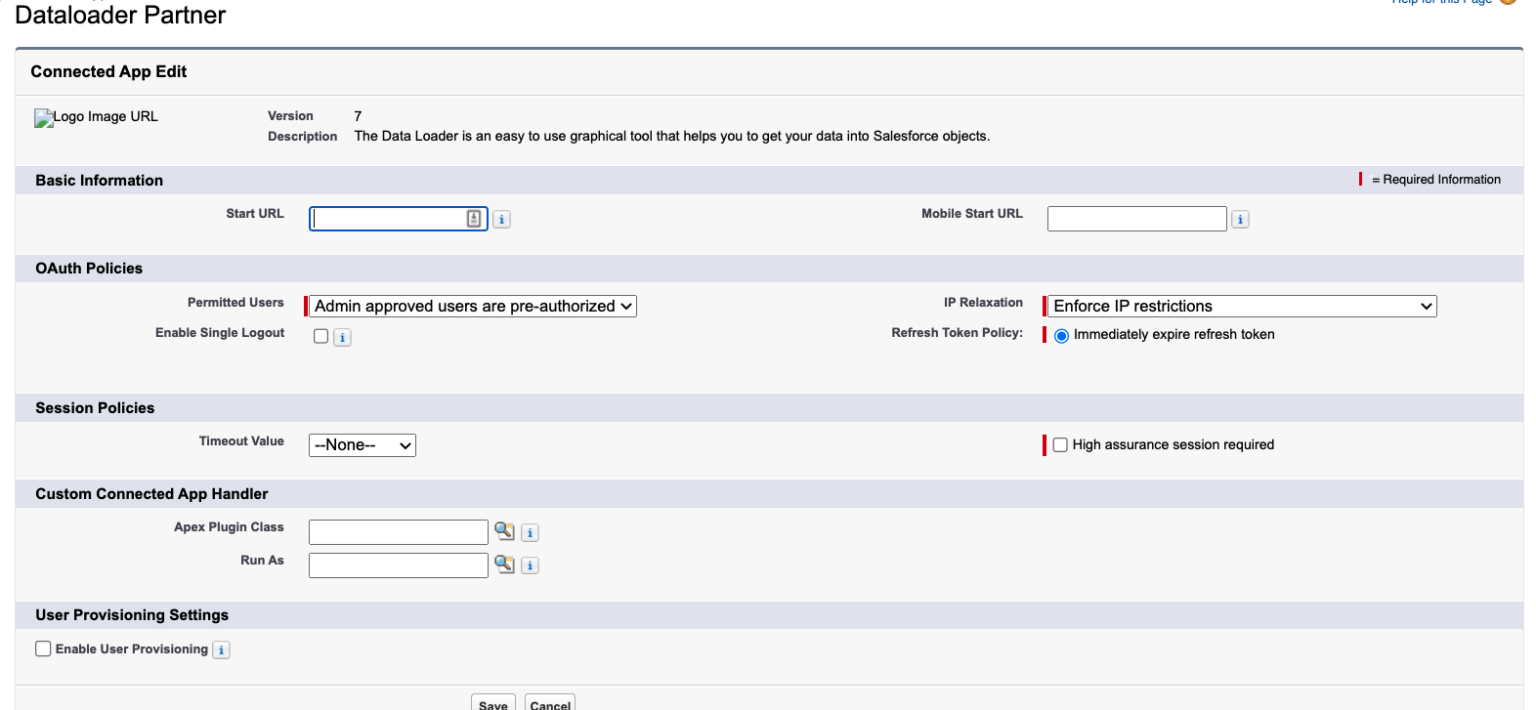Click the Cancel button
The width and height of the screenshot is (1536, 710).
(549, 703)
